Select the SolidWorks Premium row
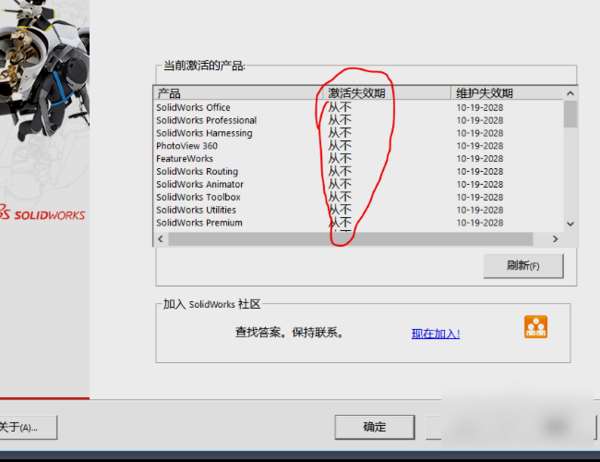This screenshot has width=600, height=462. pyautogui.click(x=359, y=223)
